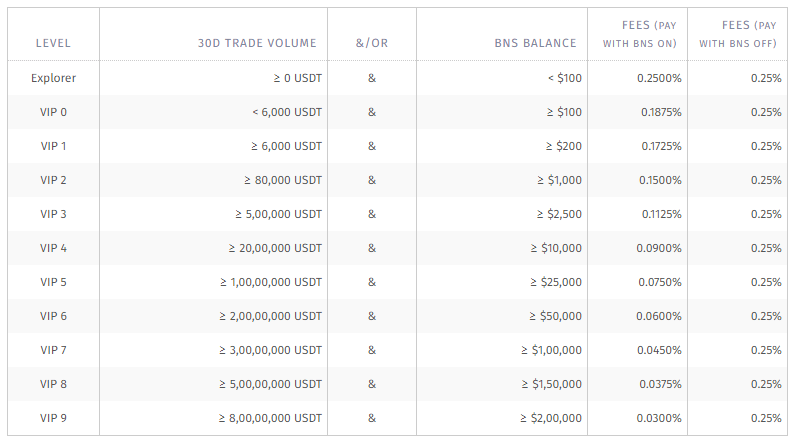
Task: Click the &/OR column header
Action: [x=371, y=43]
